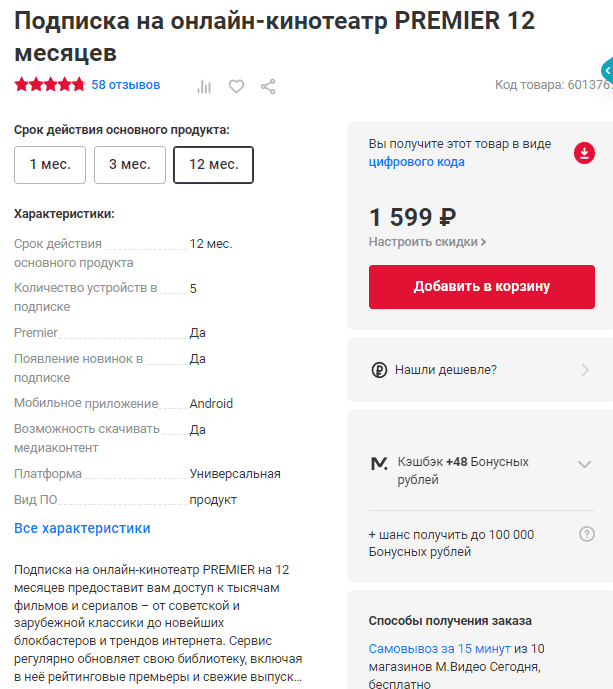Click the question mark help icon
This screenshot has width=613, height=689.
(x=587, y=534)
